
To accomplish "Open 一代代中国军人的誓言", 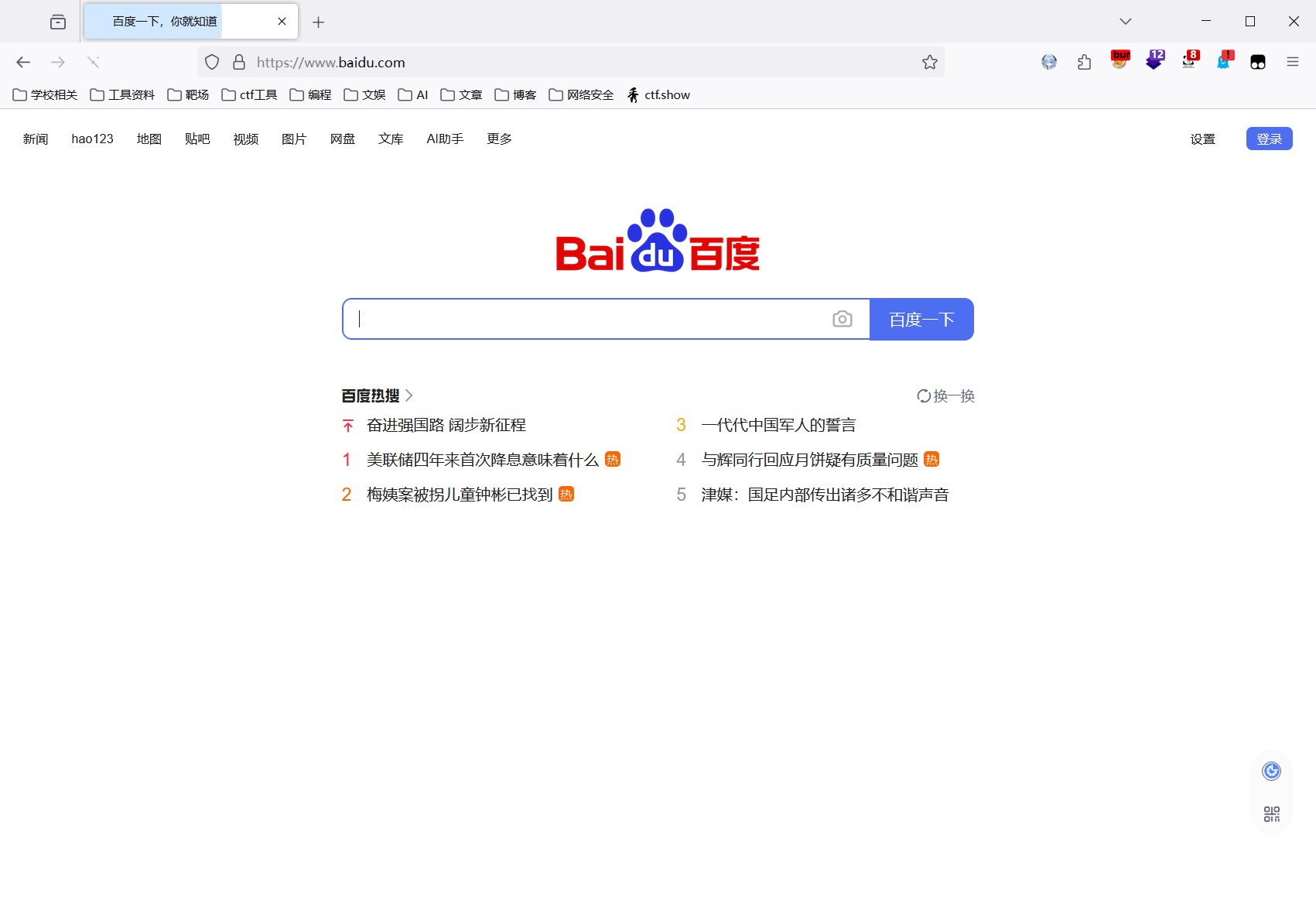I will 778,425.
